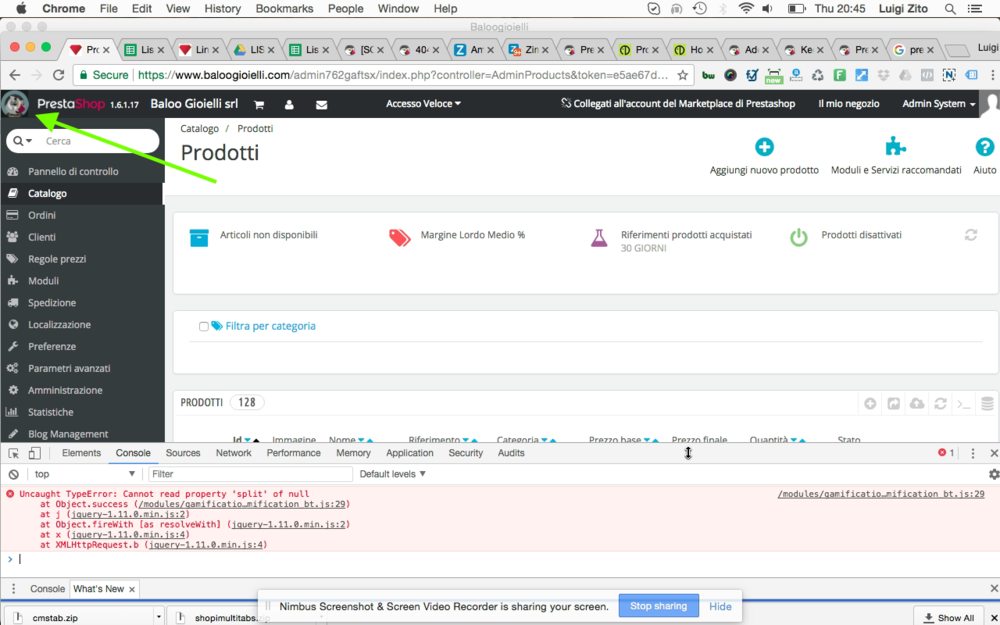
Task: Toggle the device toolbar in DevTools
Action: point(34,453)
